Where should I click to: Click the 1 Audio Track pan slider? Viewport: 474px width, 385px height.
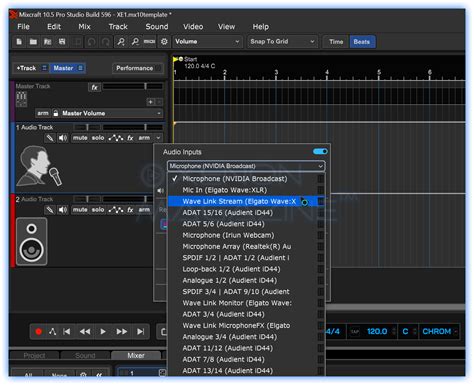click(87, 127)
